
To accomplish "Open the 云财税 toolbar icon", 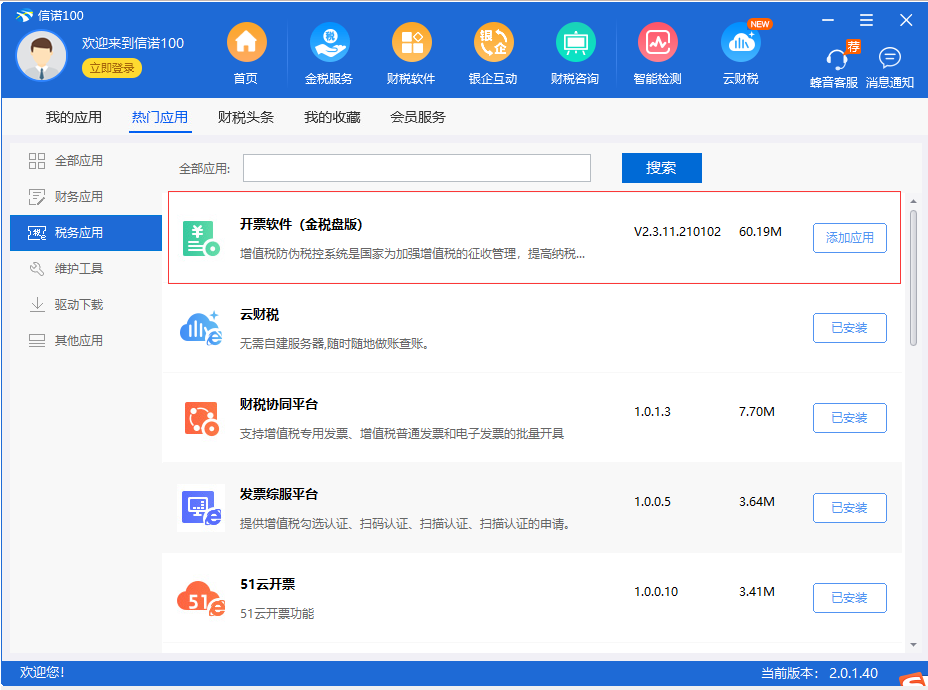I will (x=740, y=43).
